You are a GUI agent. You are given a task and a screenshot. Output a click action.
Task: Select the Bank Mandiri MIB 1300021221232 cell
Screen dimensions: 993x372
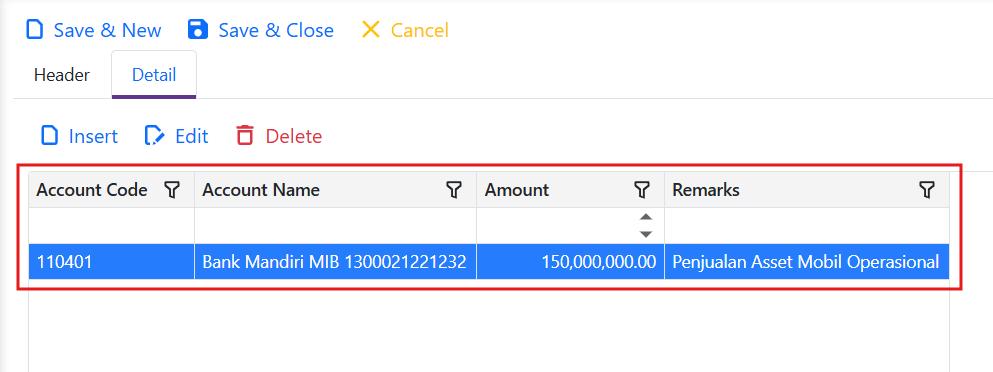(x=336, y=262)
